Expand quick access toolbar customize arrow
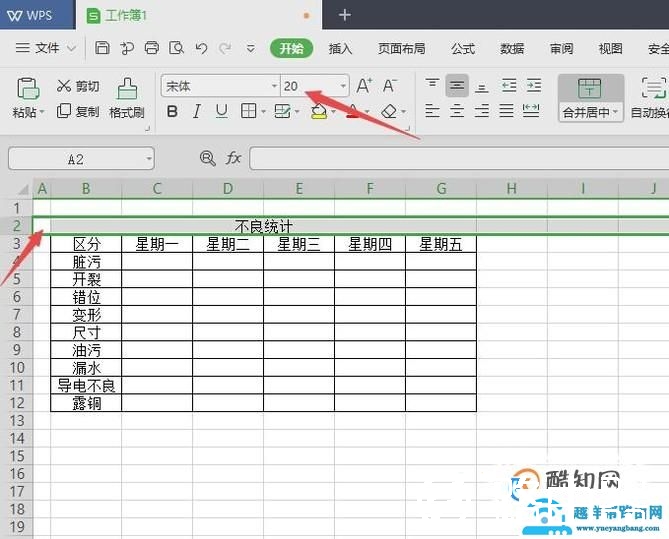The width and height of the screenshot is (669, 539). [x=251, y=48]
